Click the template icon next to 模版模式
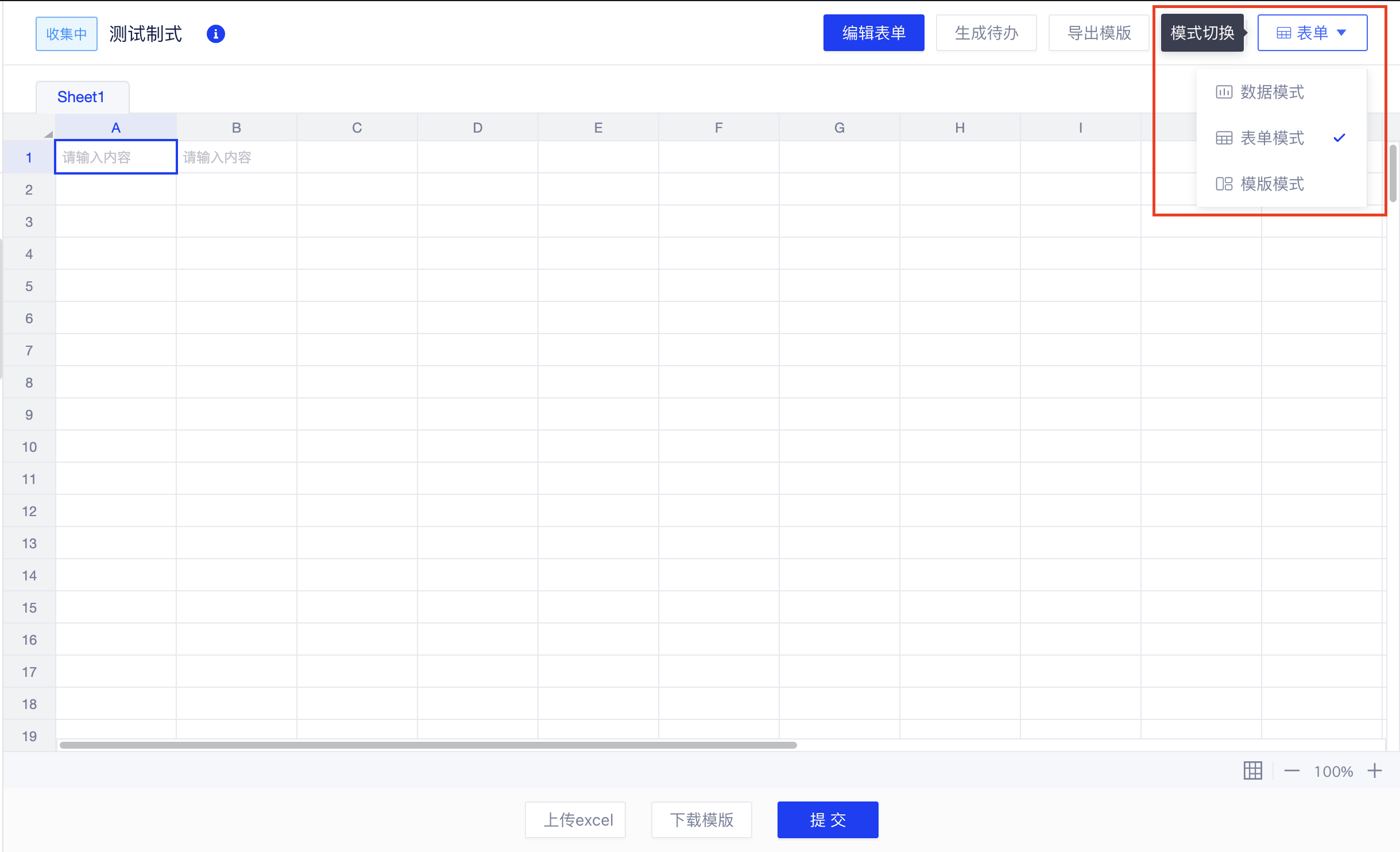The image size is (1400, 852). 1224,184
